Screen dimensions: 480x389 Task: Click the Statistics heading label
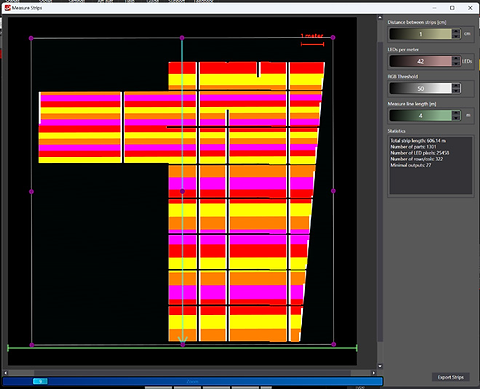pyautogui.click(x=396, y=131)
